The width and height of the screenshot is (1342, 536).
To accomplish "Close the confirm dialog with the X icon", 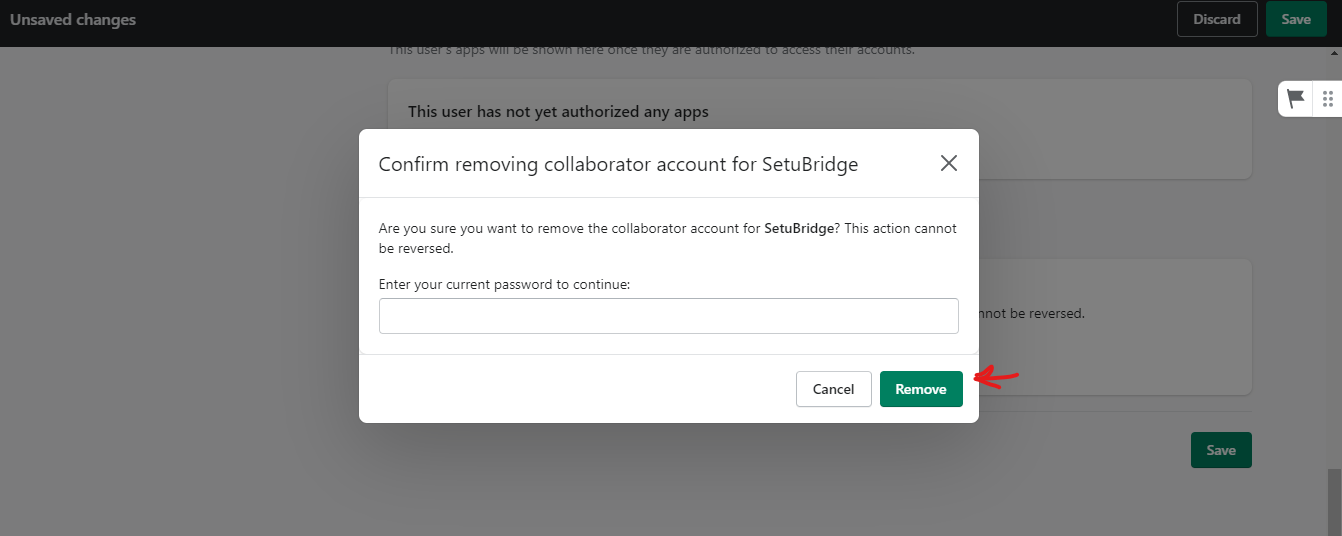I will [949, 163].
